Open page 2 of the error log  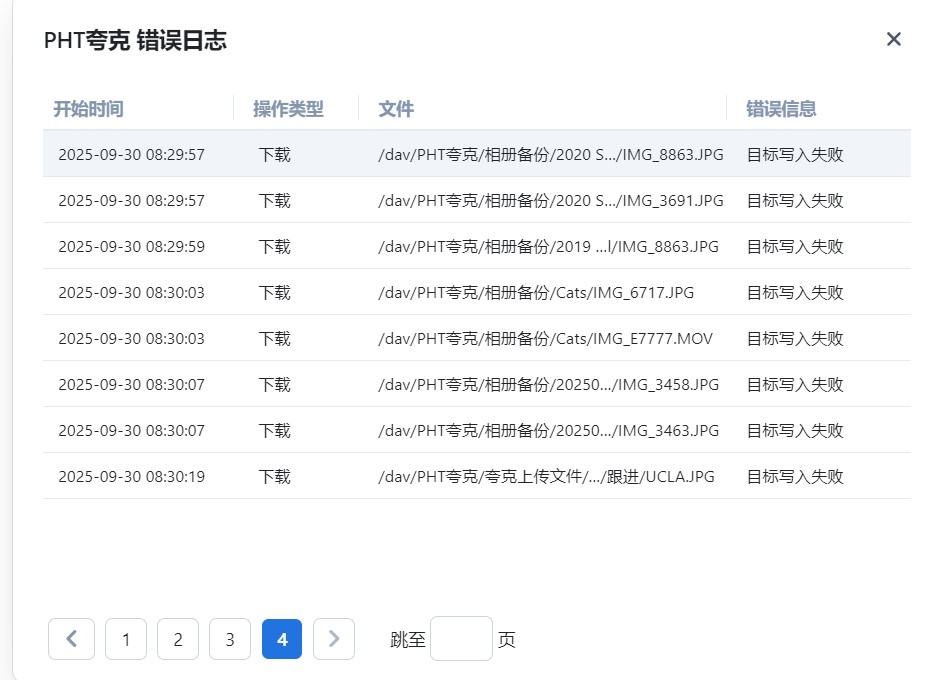point(178,639)
